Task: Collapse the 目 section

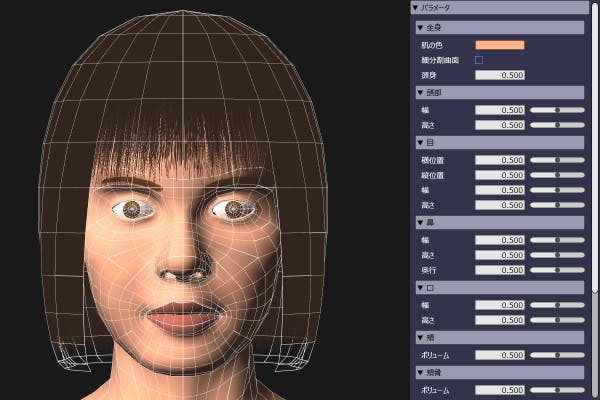Action: [419, 143]
